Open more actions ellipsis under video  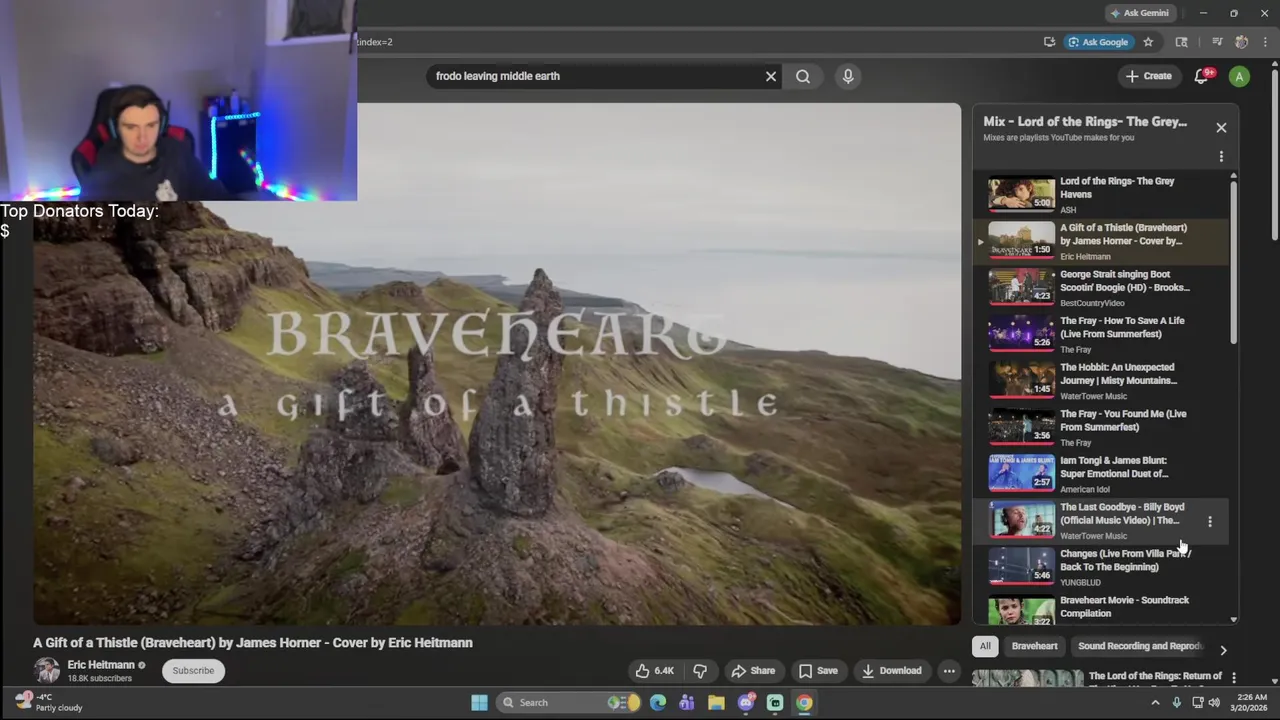click(949, 671)
